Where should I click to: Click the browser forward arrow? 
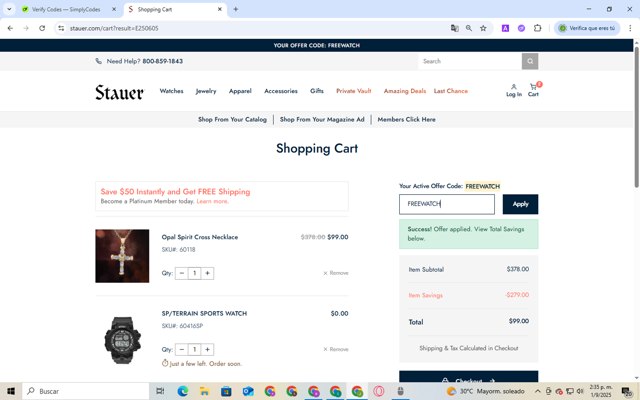pyautogui.click(x=26, y=28)
